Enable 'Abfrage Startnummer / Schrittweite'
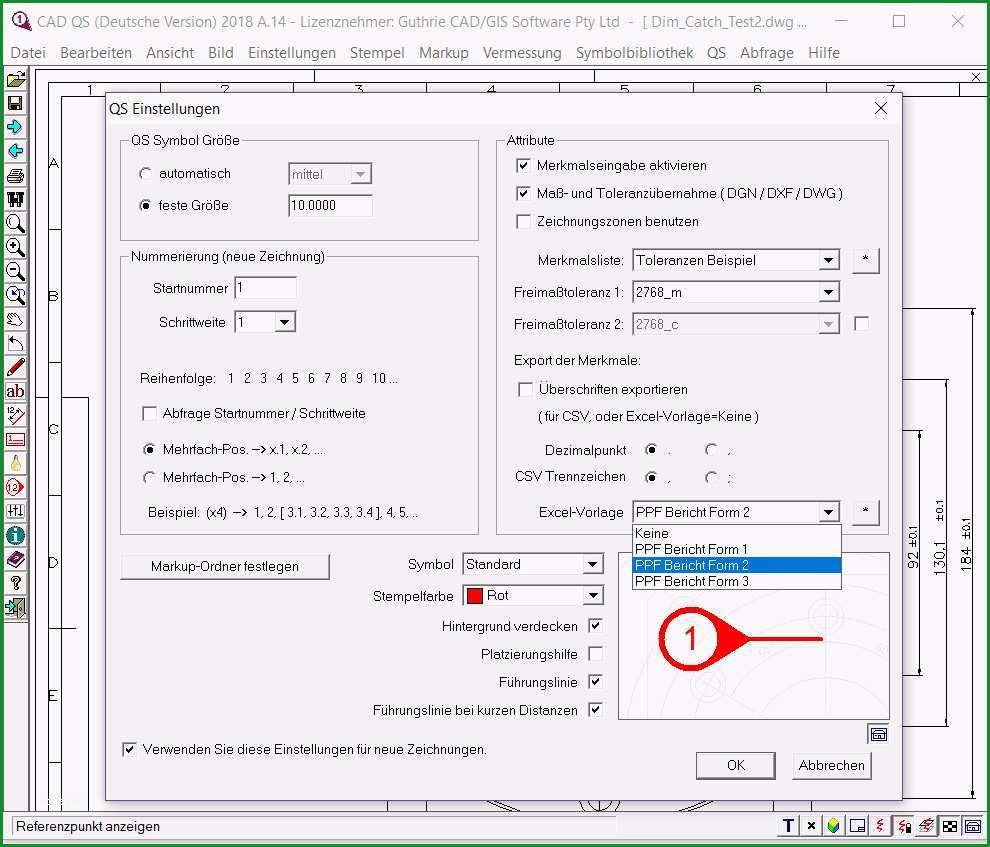This screenshot has height=847, width=990. 150,413
